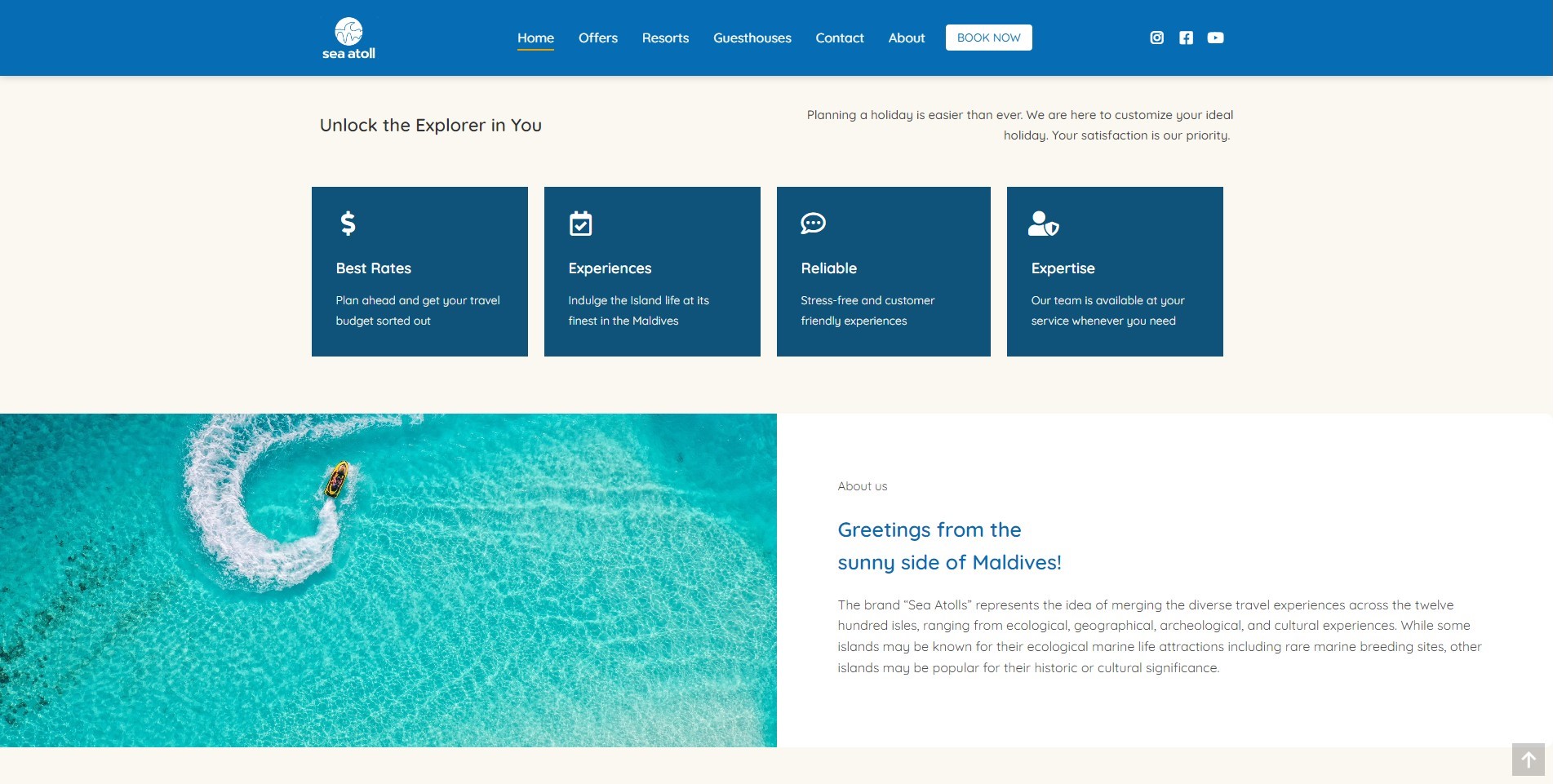
Task: Click 'Stress-free and customer friendly' text
Action: click(x=867, y=310)
